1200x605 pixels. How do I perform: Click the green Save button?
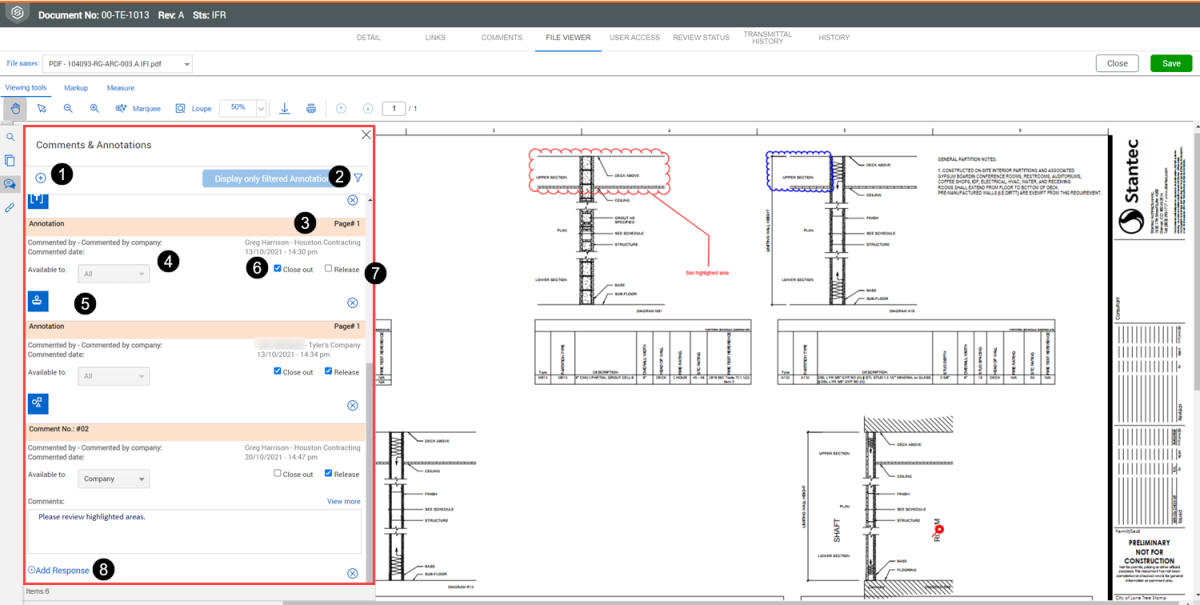(x=1171, y=63)
